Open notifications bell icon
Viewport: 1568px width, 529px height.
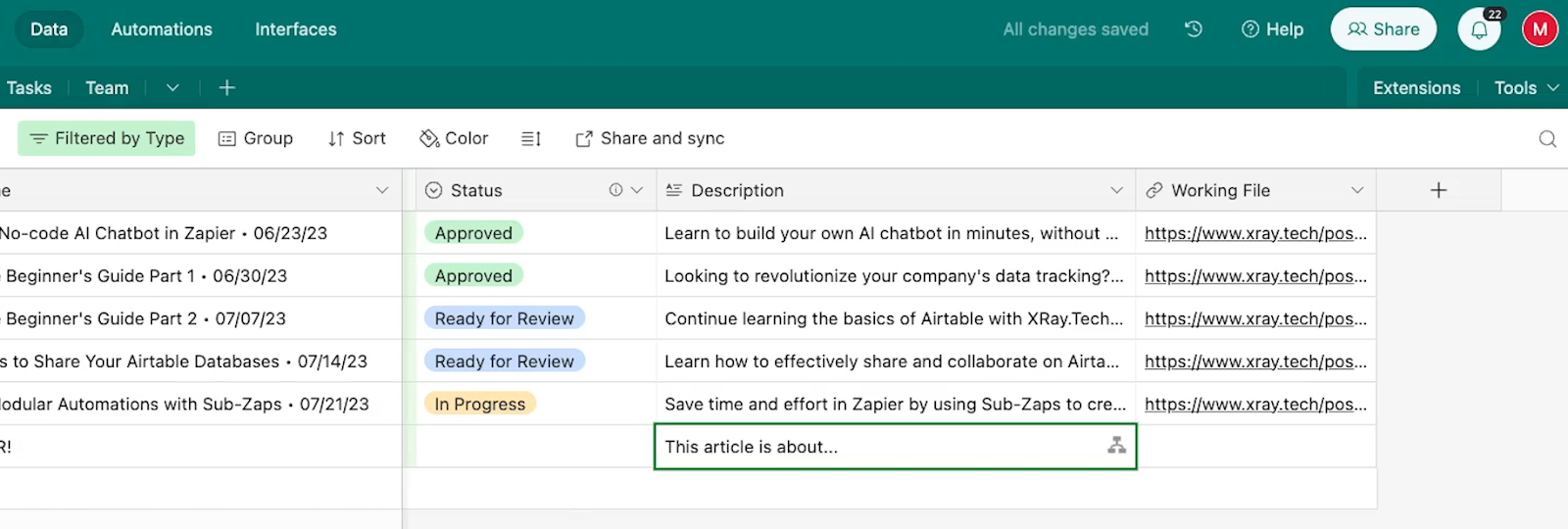coord(1480,29)
